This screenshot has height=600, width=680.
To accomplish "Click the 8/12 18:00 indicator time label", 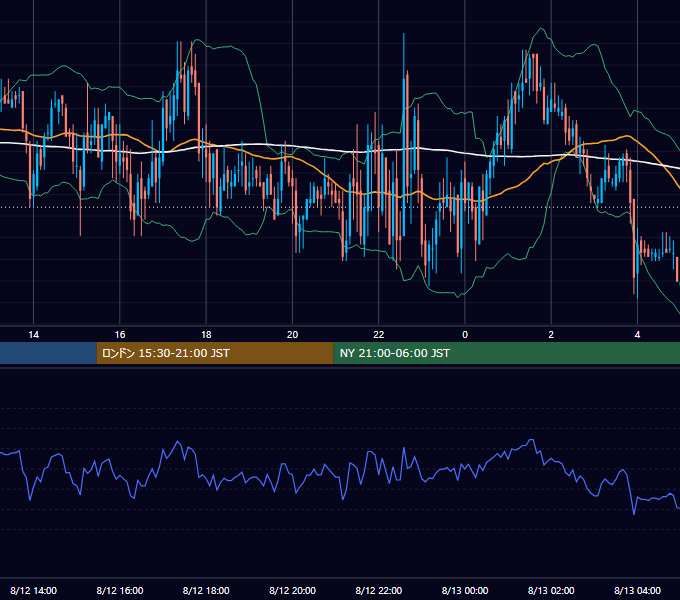I will pos(206,590).
